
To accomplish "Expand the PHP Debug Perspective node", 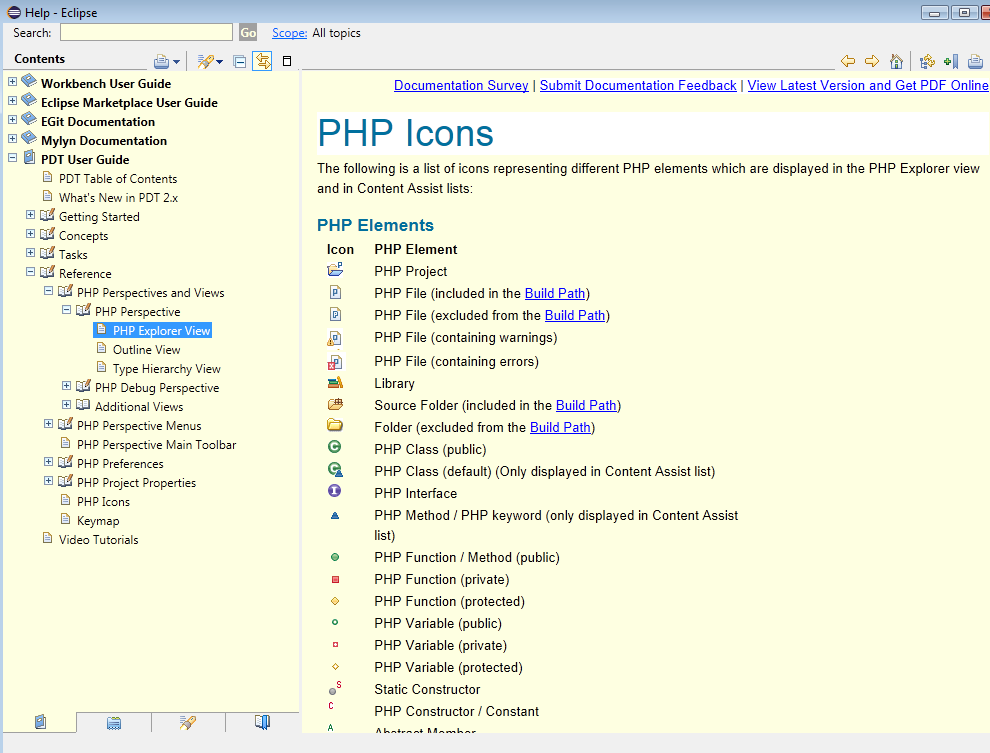I will 66,385.
